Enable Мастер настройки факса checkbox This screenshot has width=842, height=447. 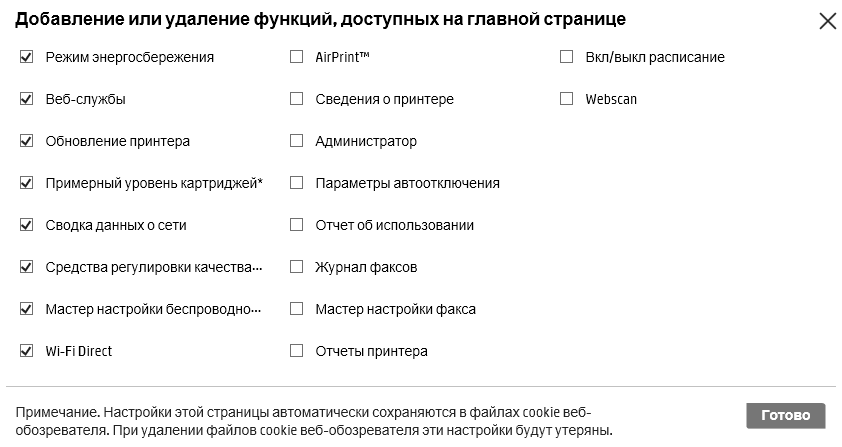coord(296,309)
